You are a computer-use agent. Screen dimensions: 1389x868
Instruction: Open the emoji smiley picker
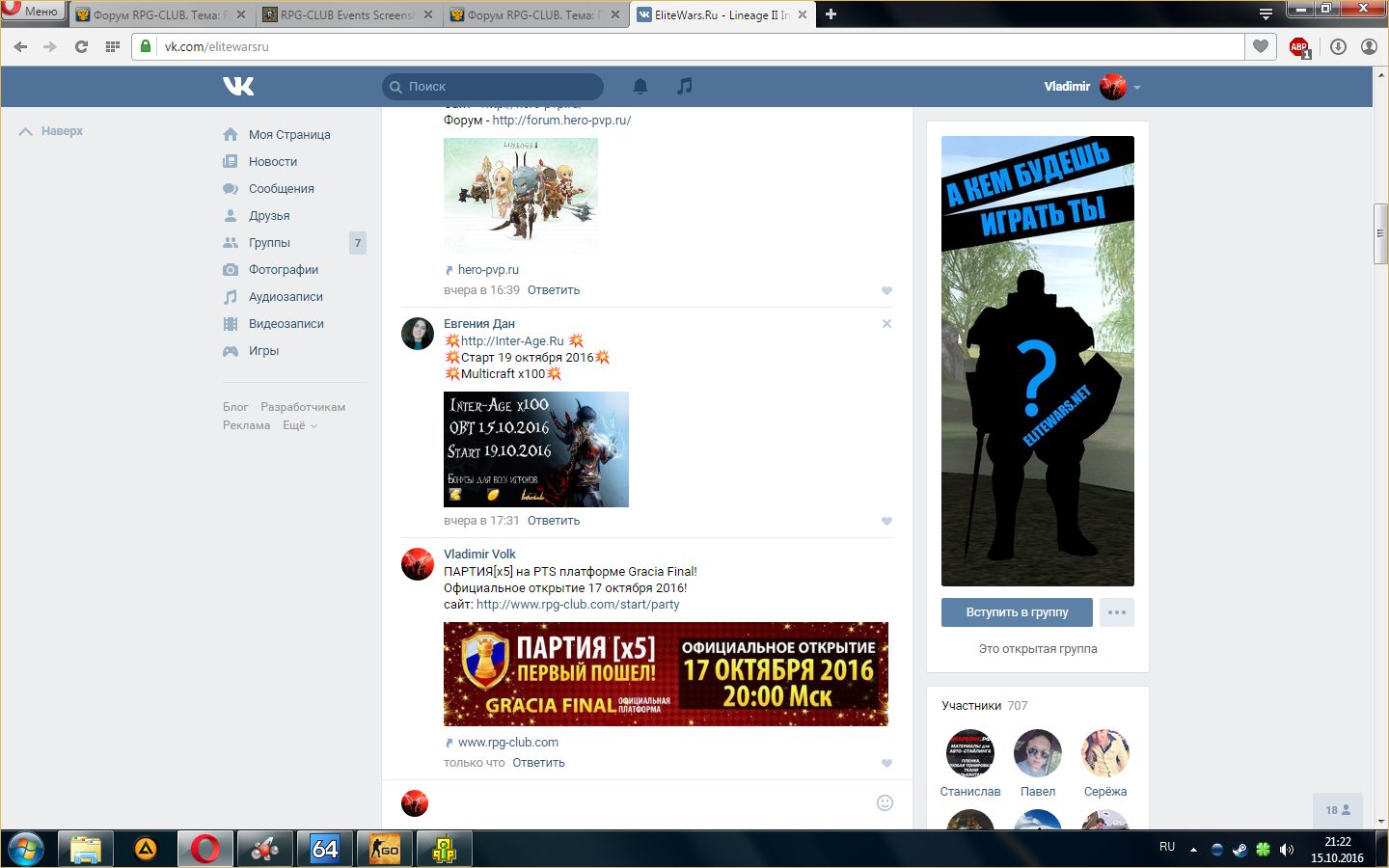click(885, 802)
